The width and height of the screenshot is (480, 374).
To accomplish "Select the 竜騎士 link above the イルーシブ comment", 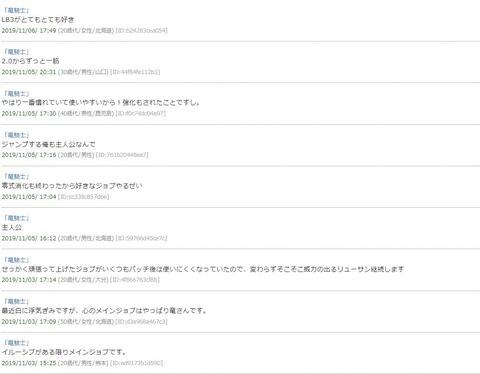I will tap(16, 343).
